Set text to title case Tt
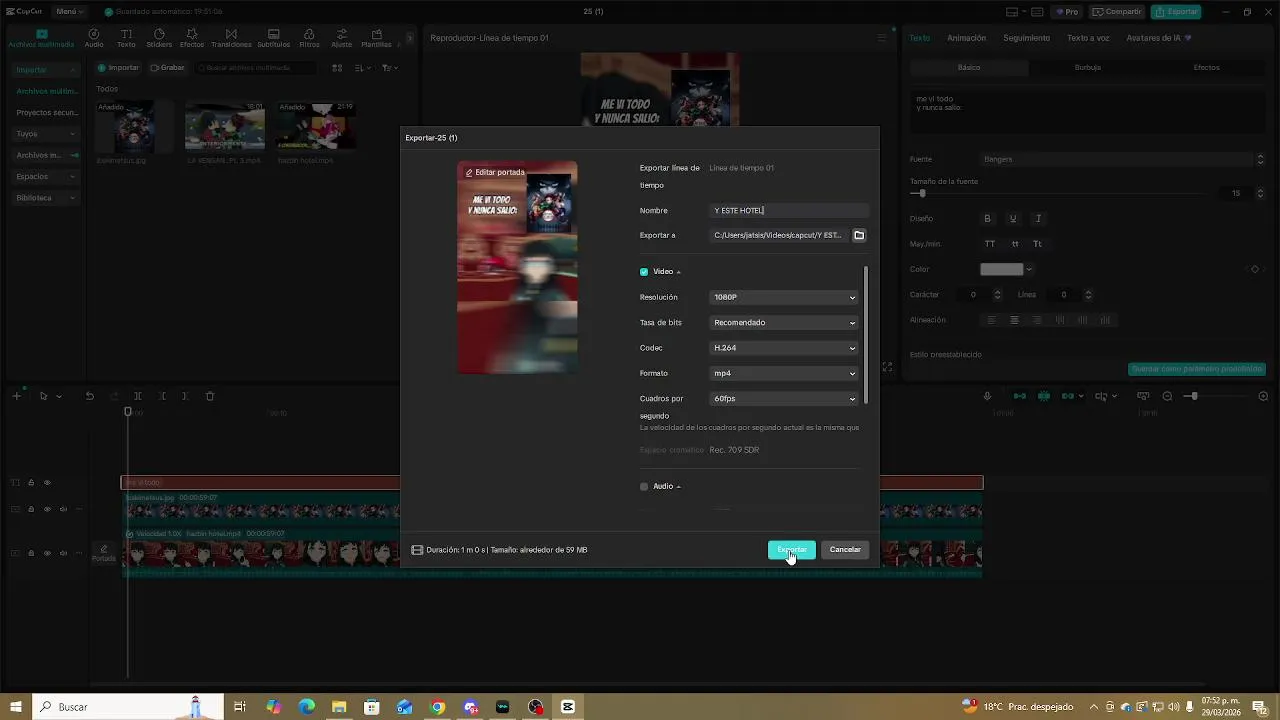This screenshot has height=720, width=1280. (x=1037, y=244)
